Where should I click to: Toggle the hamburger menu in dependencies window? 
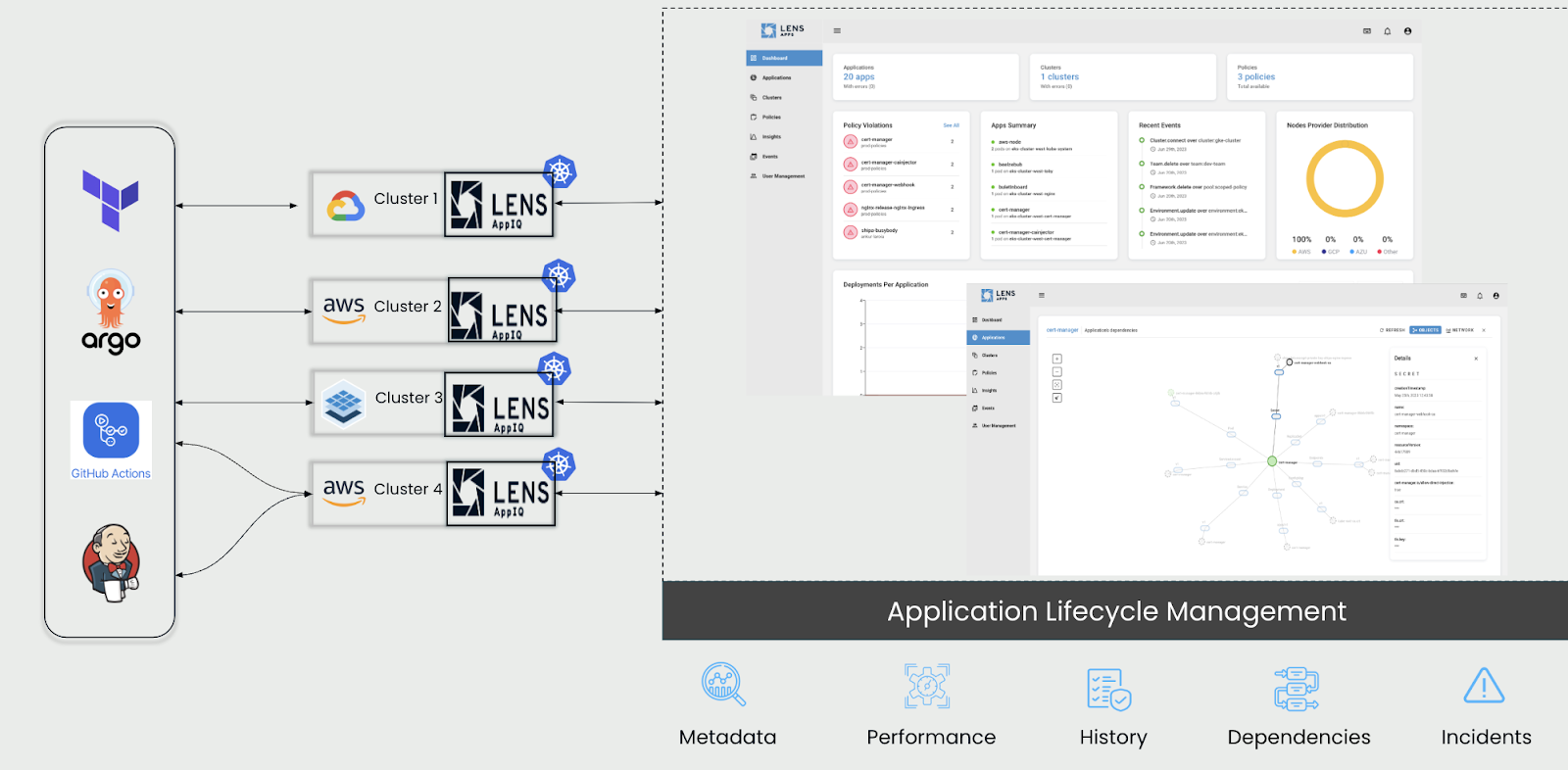point(1042,295)
